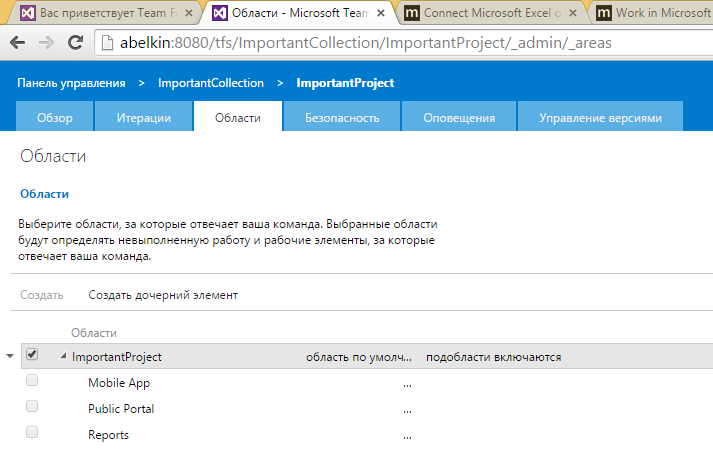Click Visual Studio favicon on Области tab
713x472 pixels.
(x=220, y=13)
